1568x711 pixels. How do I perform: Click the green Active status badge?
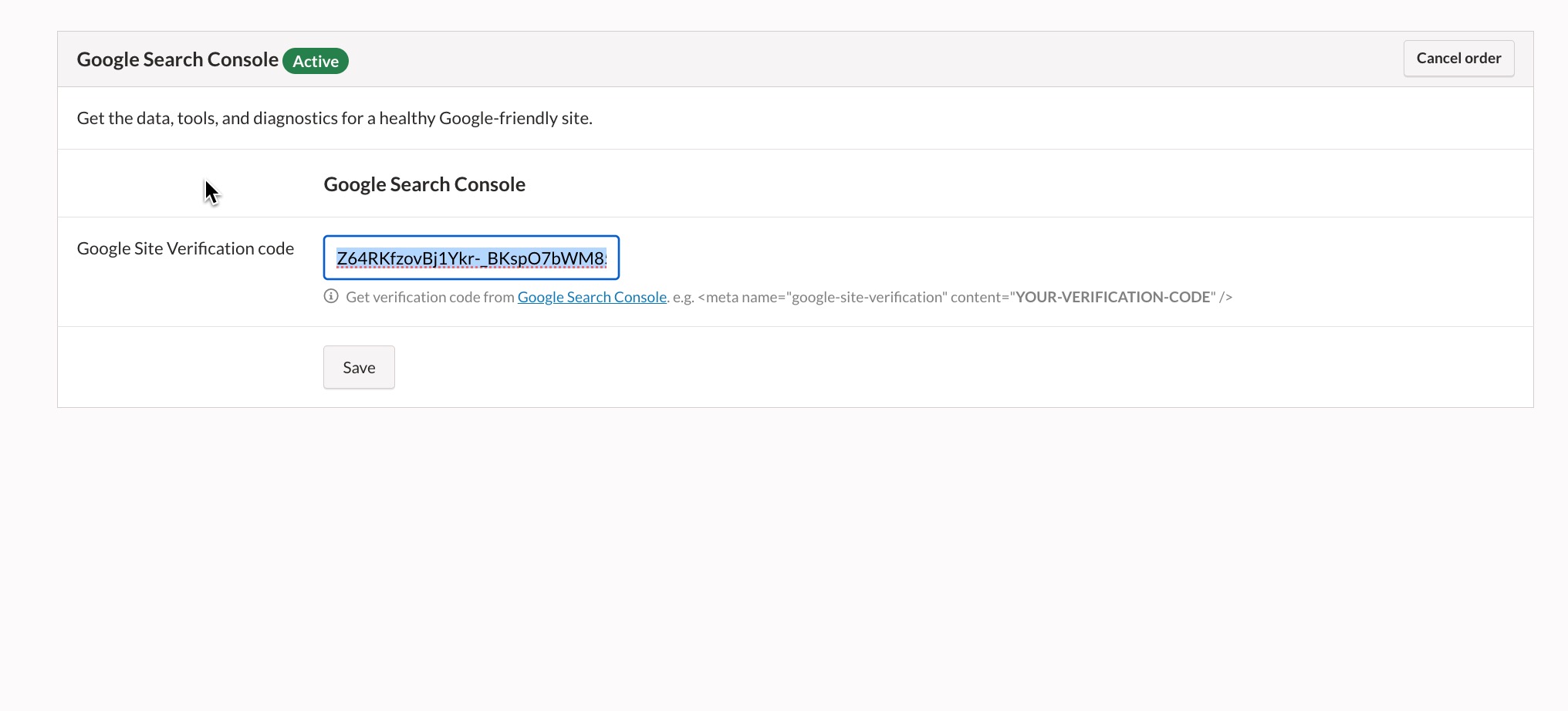[316, 61]
